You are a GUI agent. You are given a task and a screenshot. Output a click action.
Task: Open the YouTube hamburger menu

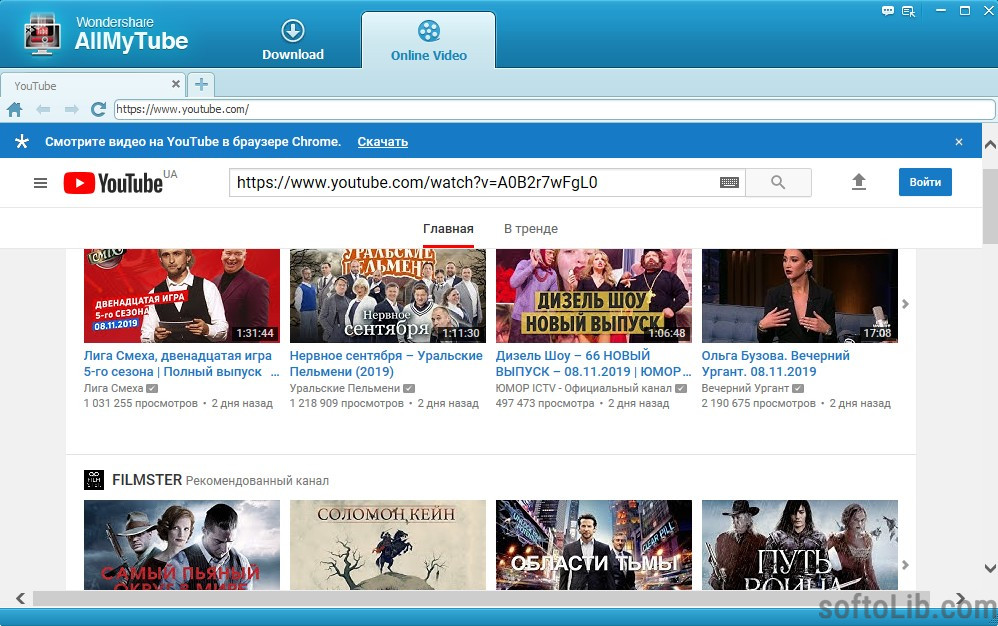pos(40,183)
